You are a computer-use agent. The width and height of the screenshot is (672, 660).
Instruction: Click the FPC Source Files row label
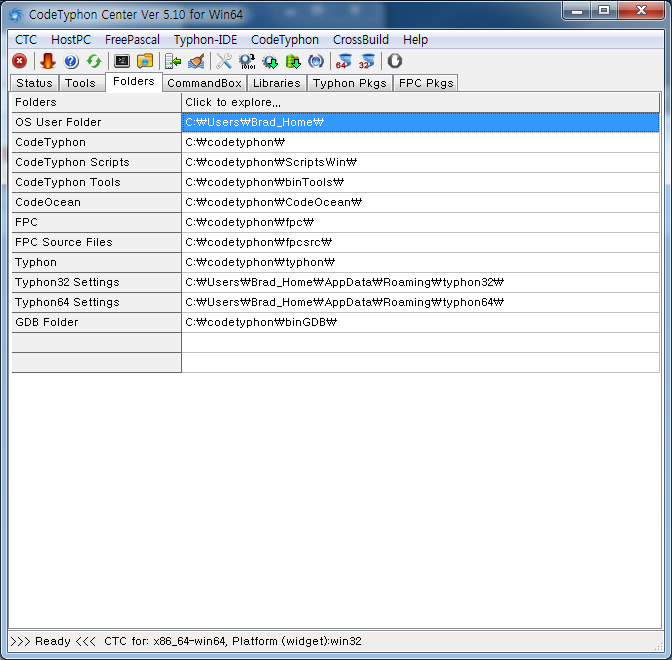point(96,243)
